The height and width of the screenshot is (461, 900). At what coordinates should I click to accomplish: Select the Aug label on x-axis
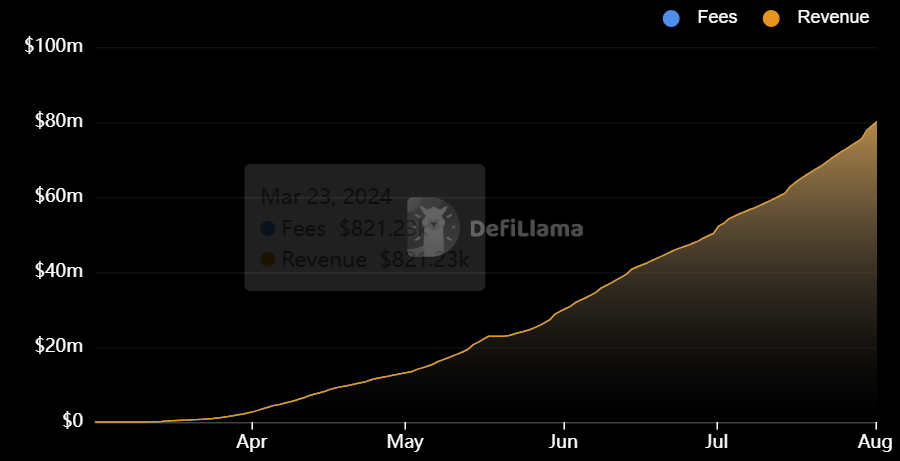(x=876, y=442)
